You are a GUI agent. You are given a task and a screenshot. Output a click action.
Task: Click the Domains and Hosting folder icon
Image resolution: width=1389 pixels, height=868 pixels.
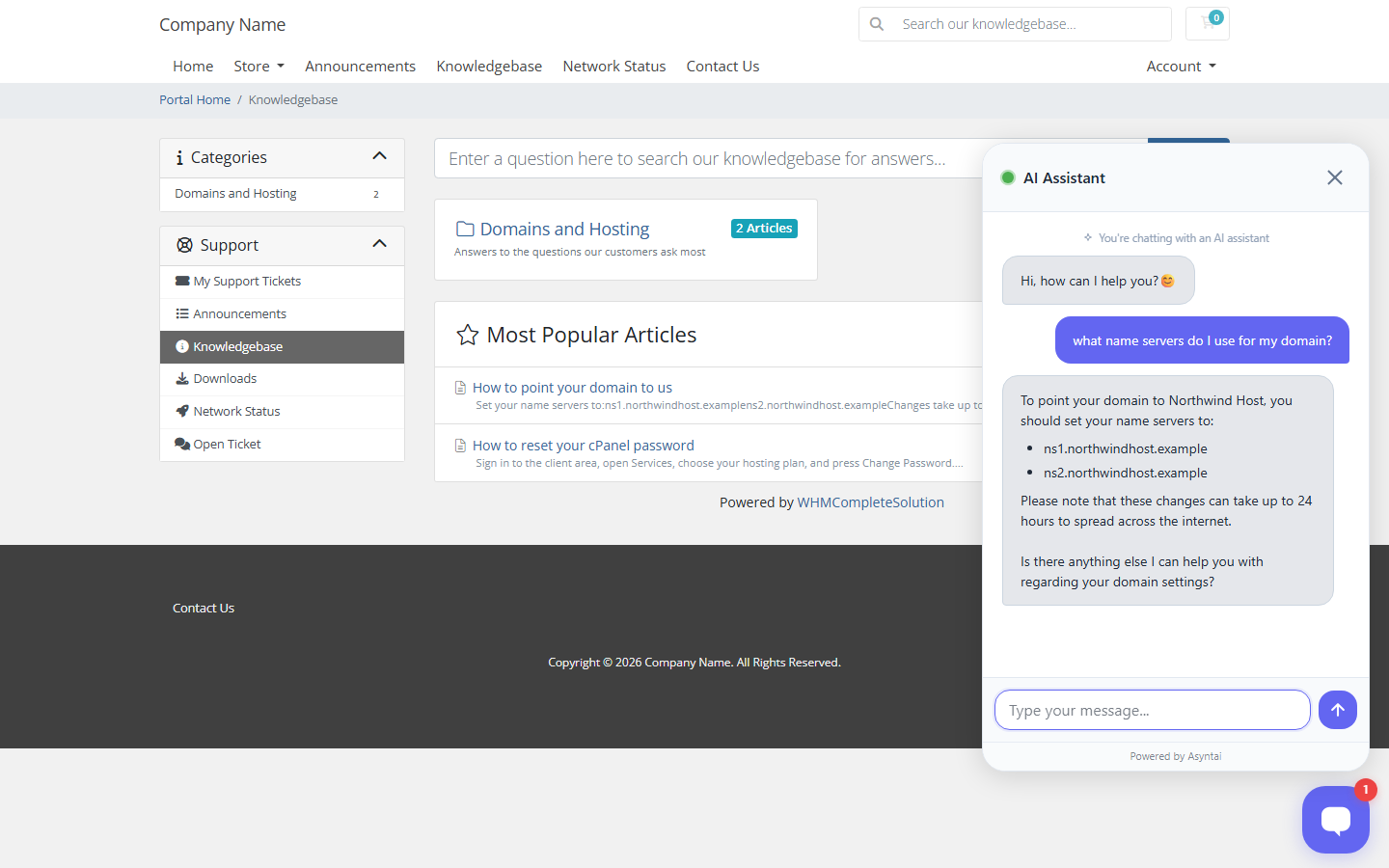(465, 230)
